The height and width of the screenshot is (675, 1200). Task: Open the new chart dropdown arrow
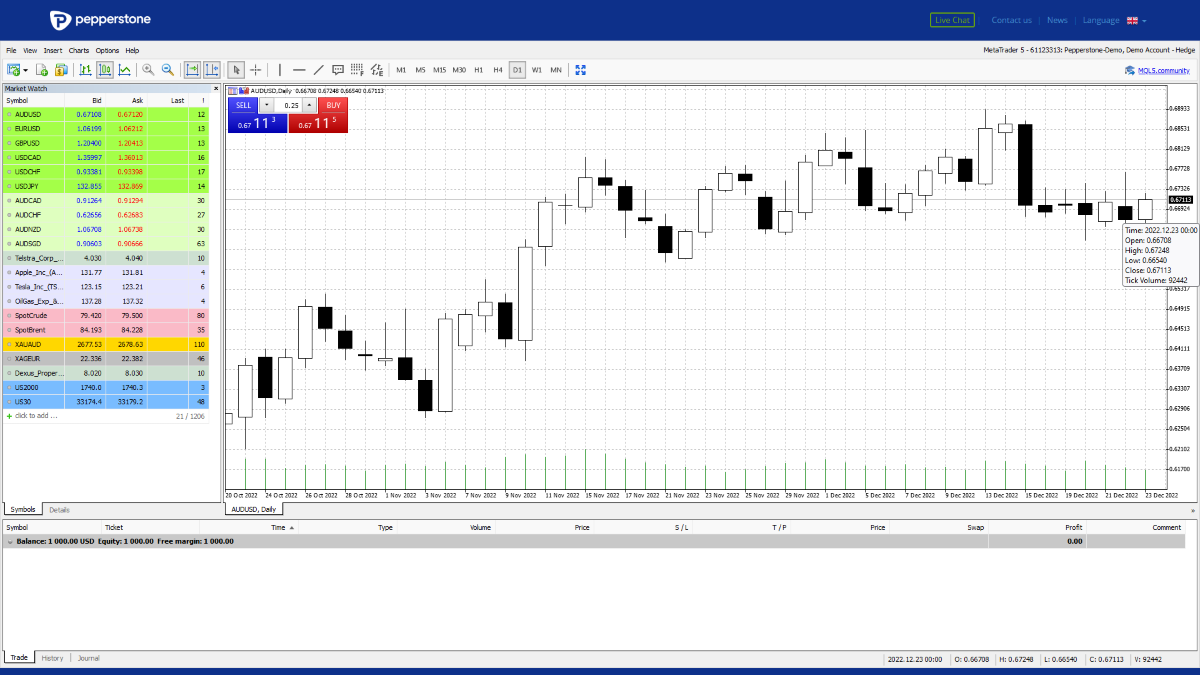[x=25, y=70]
